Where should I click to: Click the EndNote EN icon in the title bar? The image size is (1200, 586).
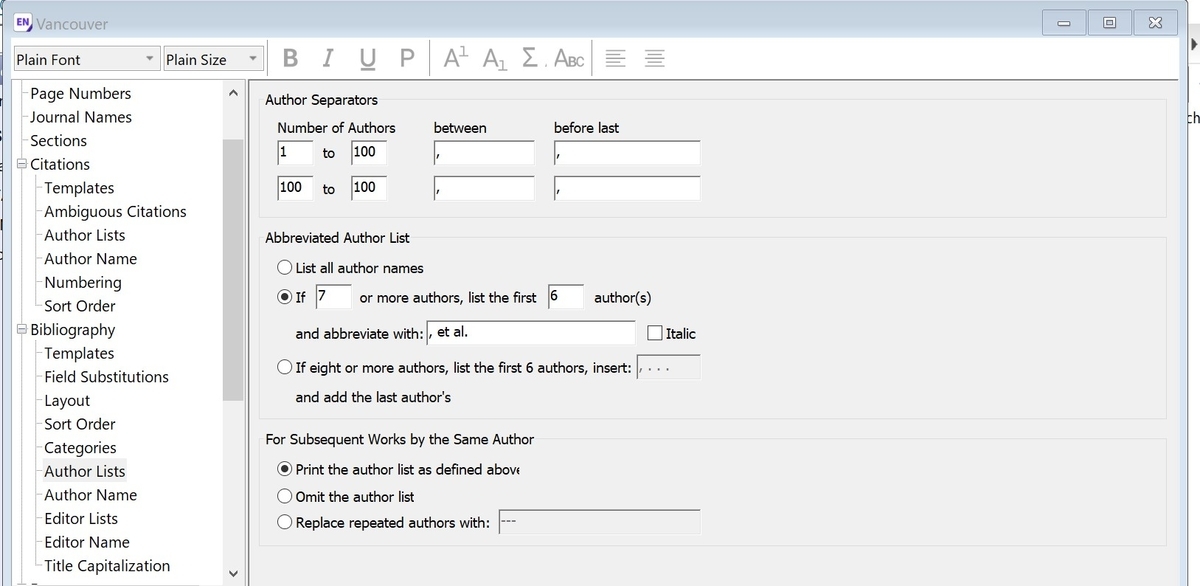pos(22,22)
